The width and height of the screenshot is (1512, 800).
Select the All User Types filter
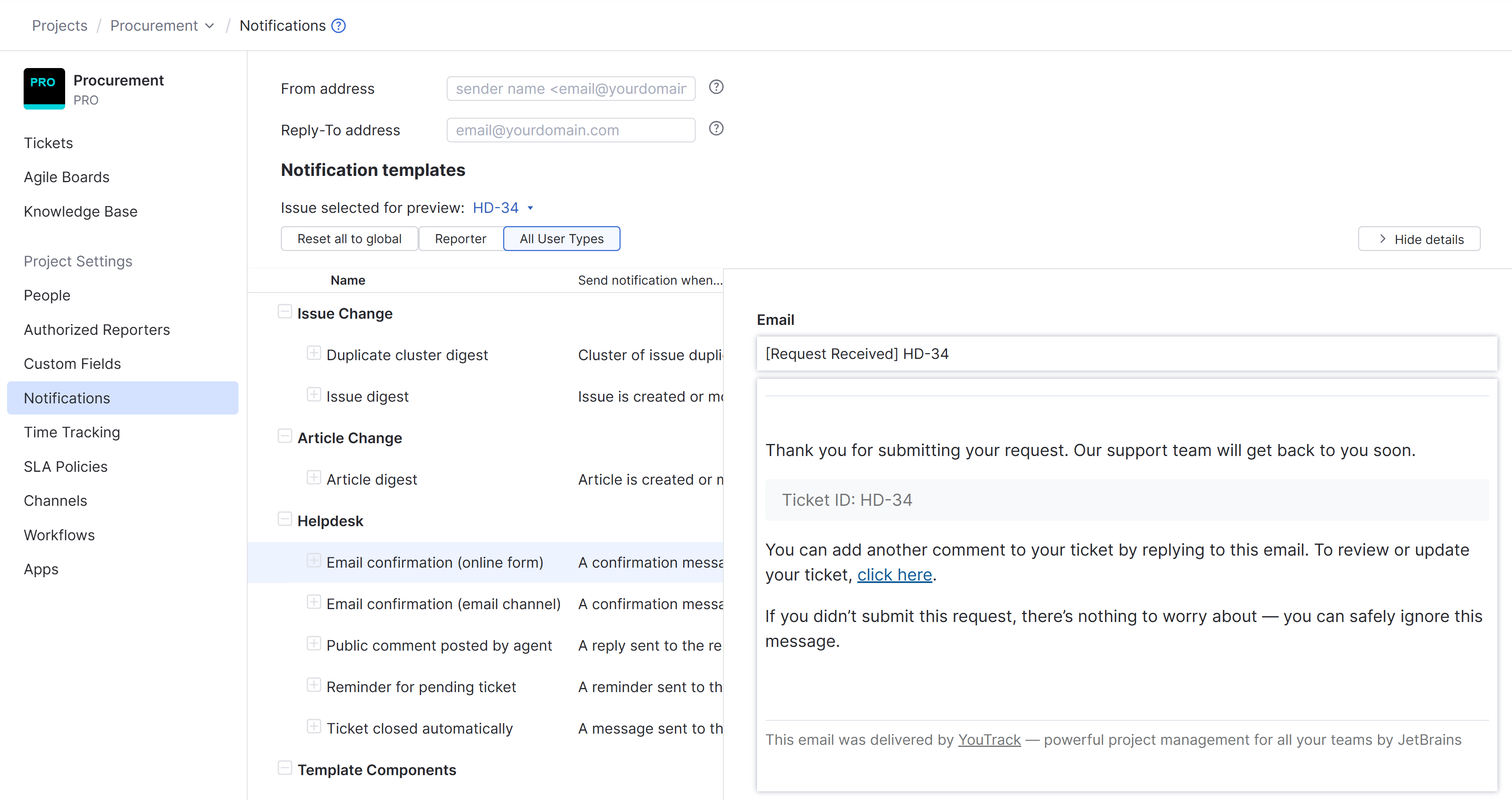561,239
